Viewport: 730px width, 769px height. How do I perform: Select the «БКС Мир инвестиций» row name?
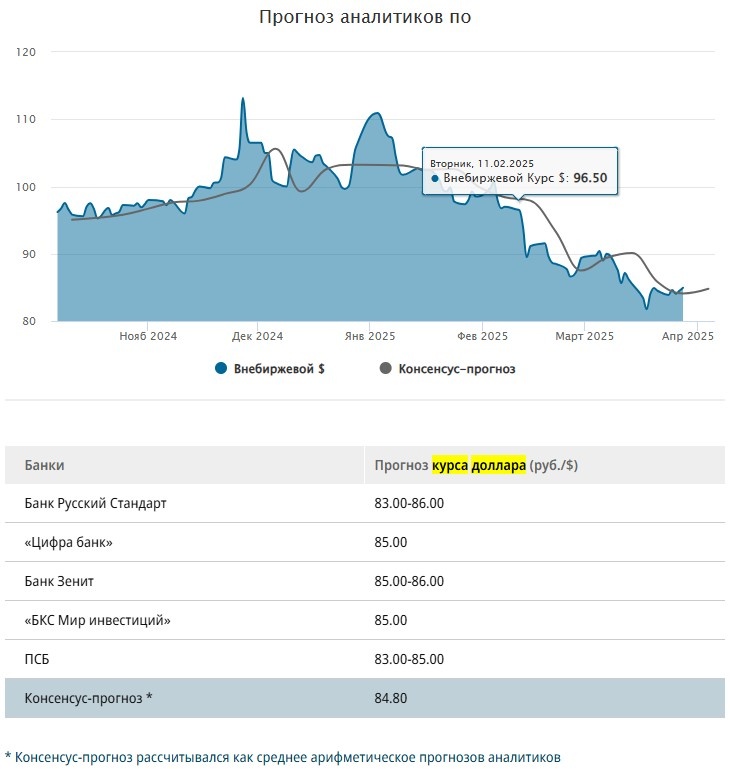coord(97,620)
